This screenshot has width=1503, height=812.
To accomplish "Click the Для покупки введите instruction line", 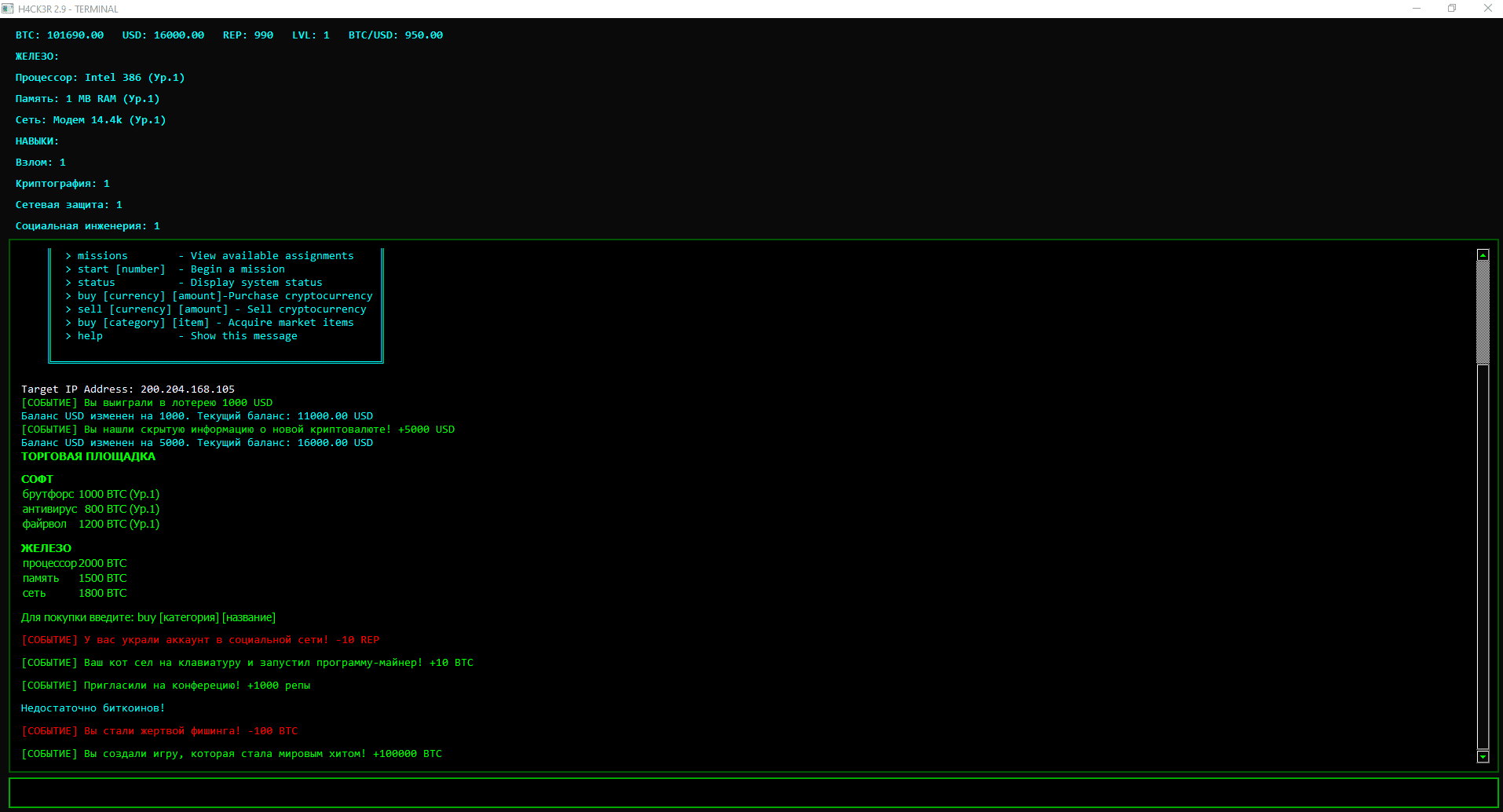I will 148,618.
